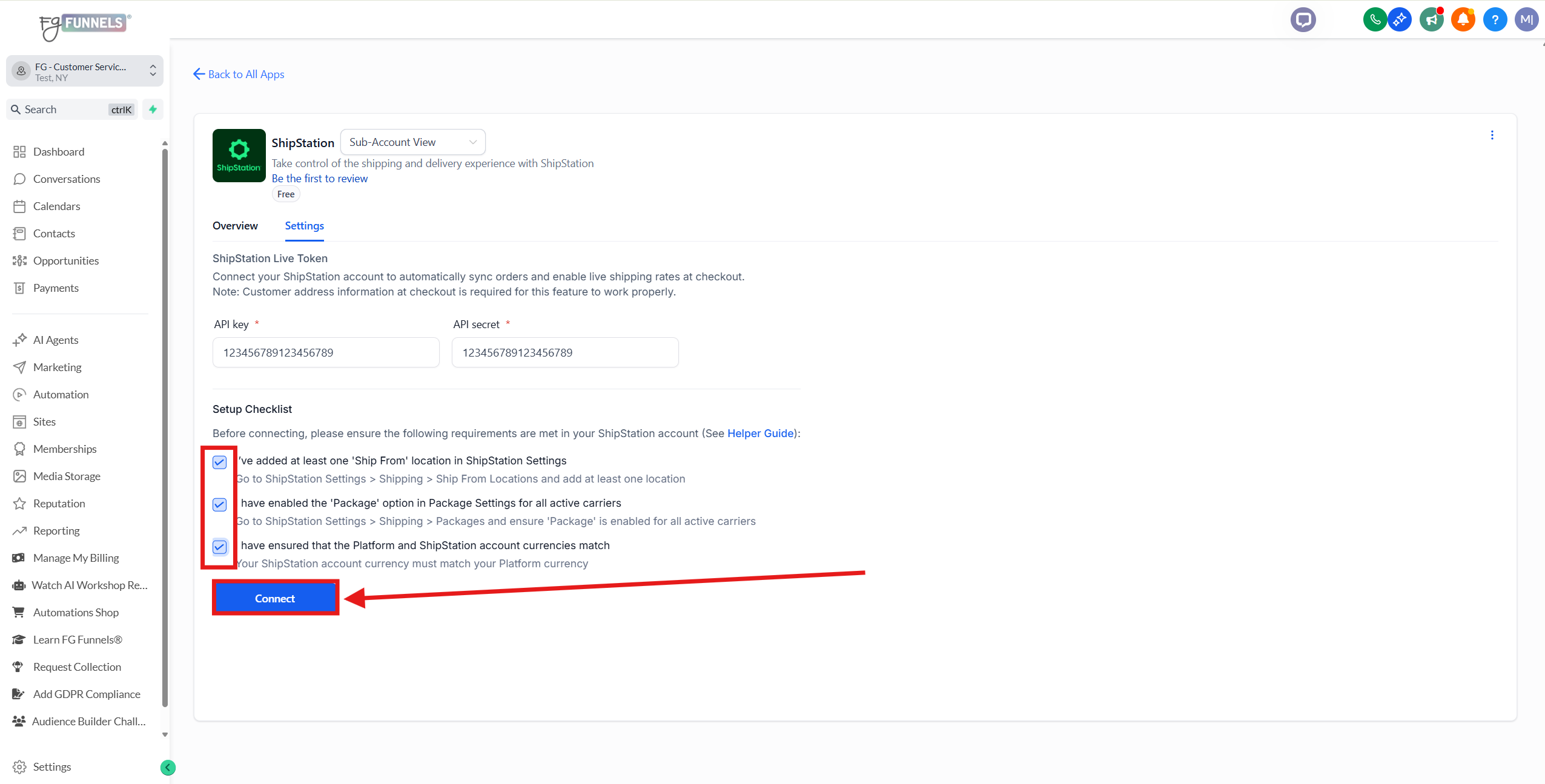Click into the API key input field
This screenshot has width=1545, height=784.
tap(326, 353)
